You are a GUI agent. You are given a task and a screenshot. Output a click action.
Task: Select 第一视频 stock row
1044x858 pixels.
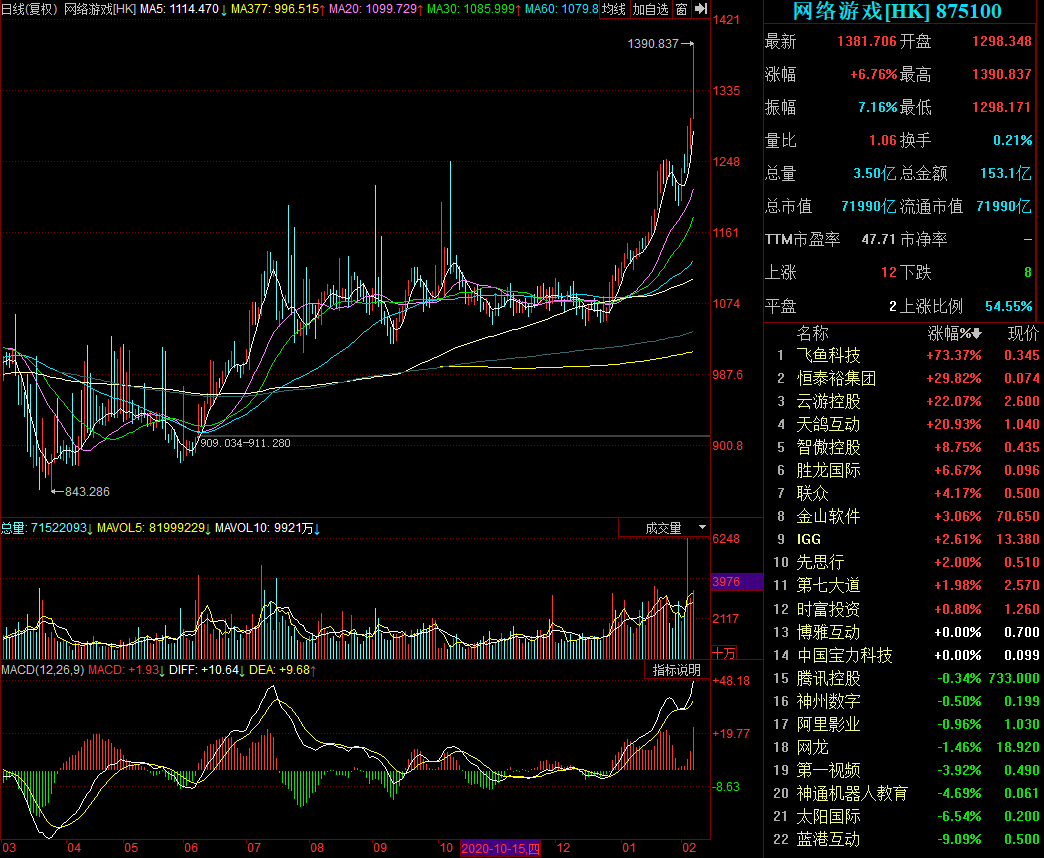click(904, 771)
